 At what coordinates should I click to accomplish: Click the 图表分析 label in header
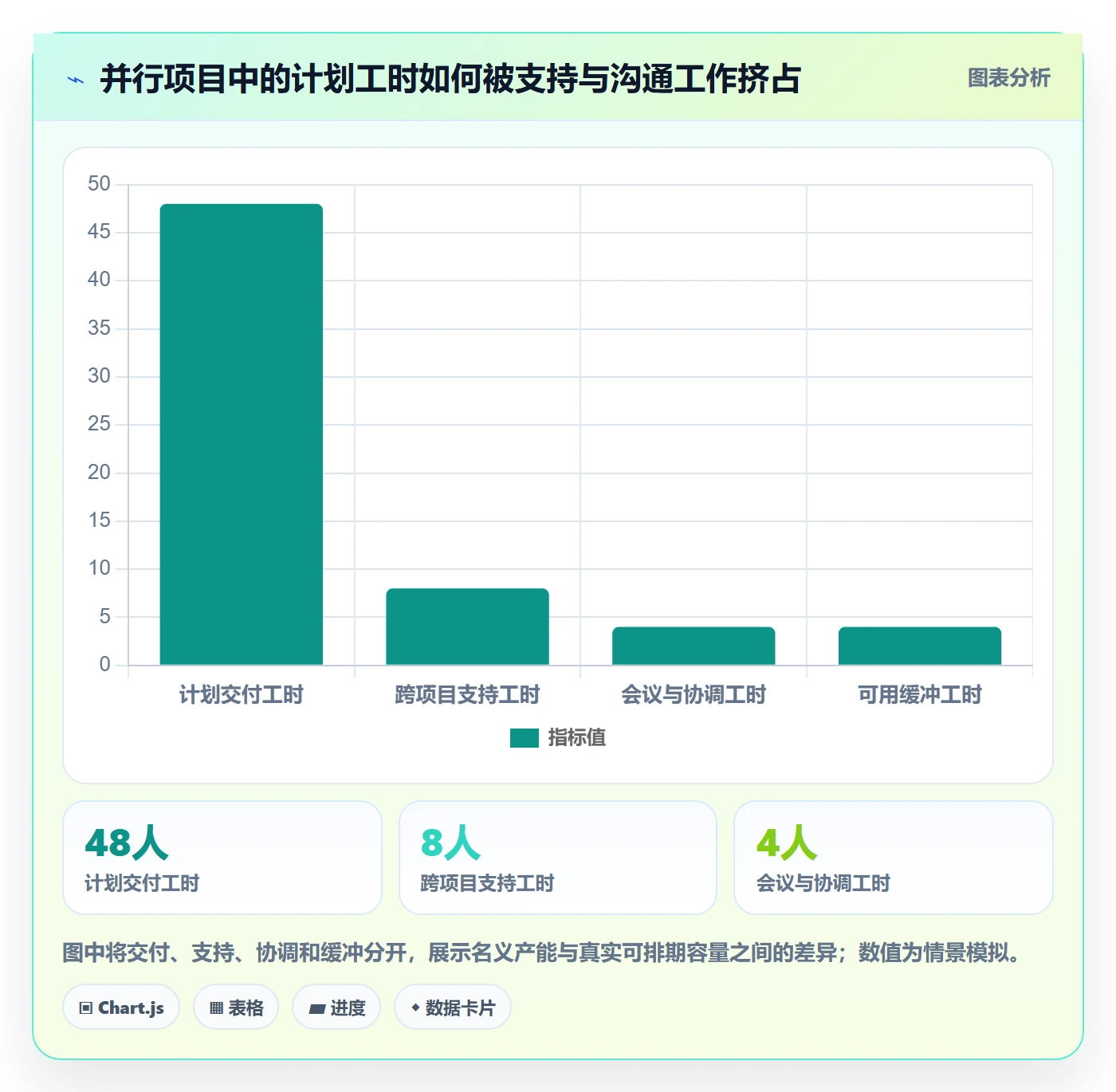(1008, 78)
